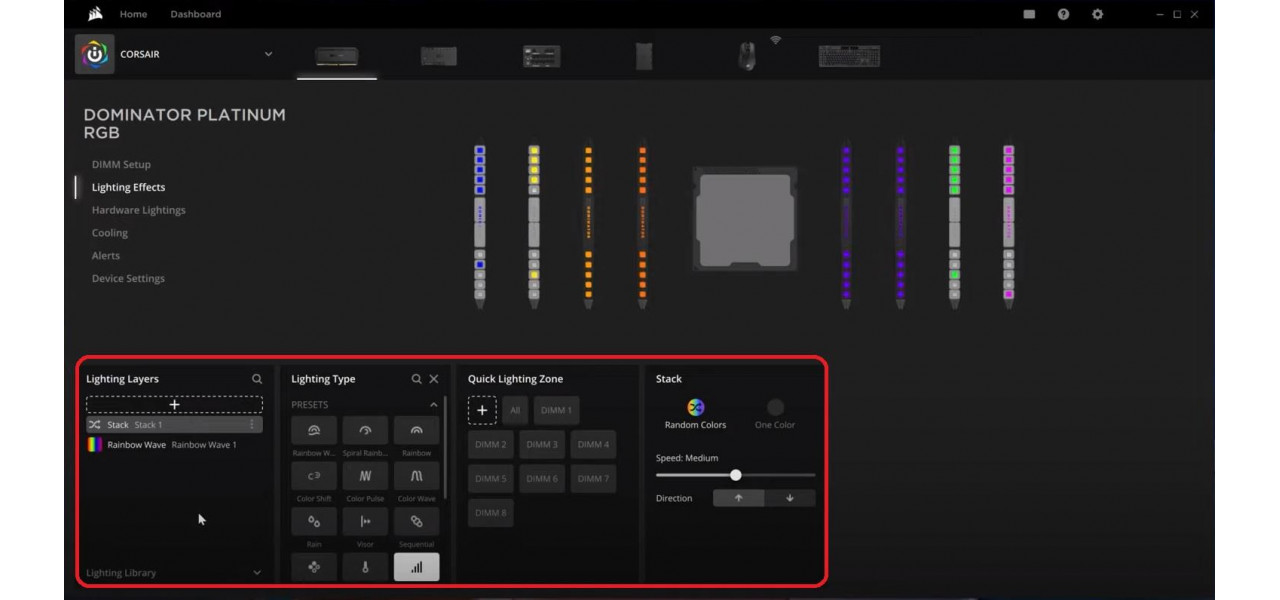Open the Home menu
Viewport: 1280px width, 600px height.
pos(133,14)
